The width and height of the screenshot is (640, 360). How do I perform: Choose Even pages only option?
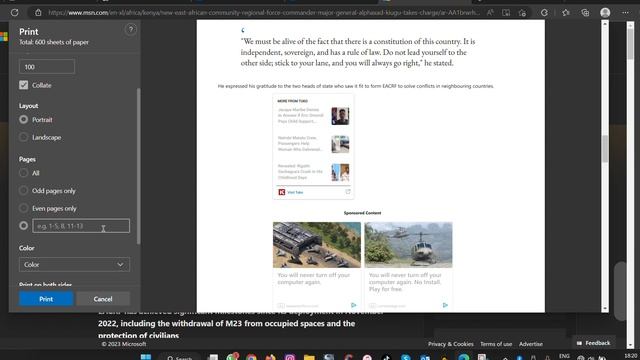click(24, 208)
